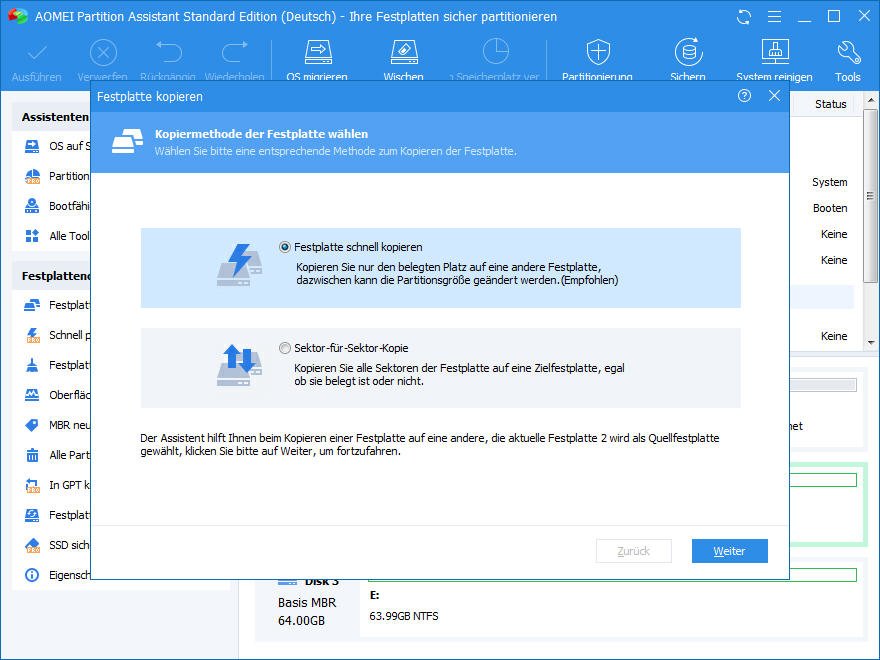The height and width of the screenshot is (660, 880).
Task: Click the Speicherplatz clock toolbar icon
Action: tap(496, 52)
